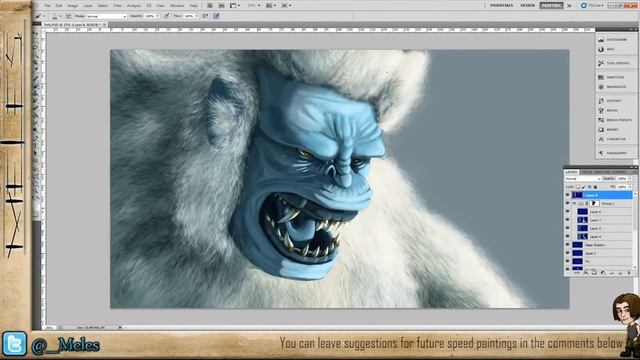Create a new group in Layers
This screenshot has height=360, width=640.
[x=611, y=273]
